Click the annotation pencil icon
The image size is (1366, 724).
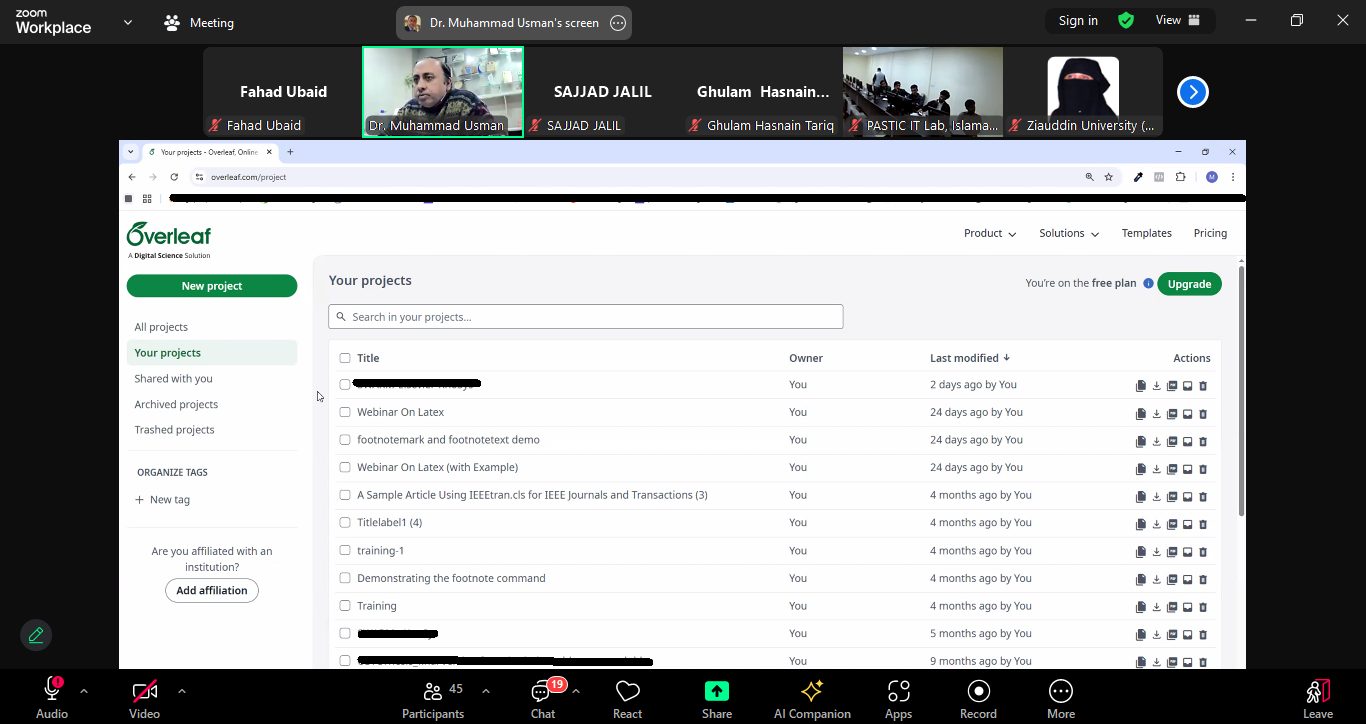tap(36, 635)
